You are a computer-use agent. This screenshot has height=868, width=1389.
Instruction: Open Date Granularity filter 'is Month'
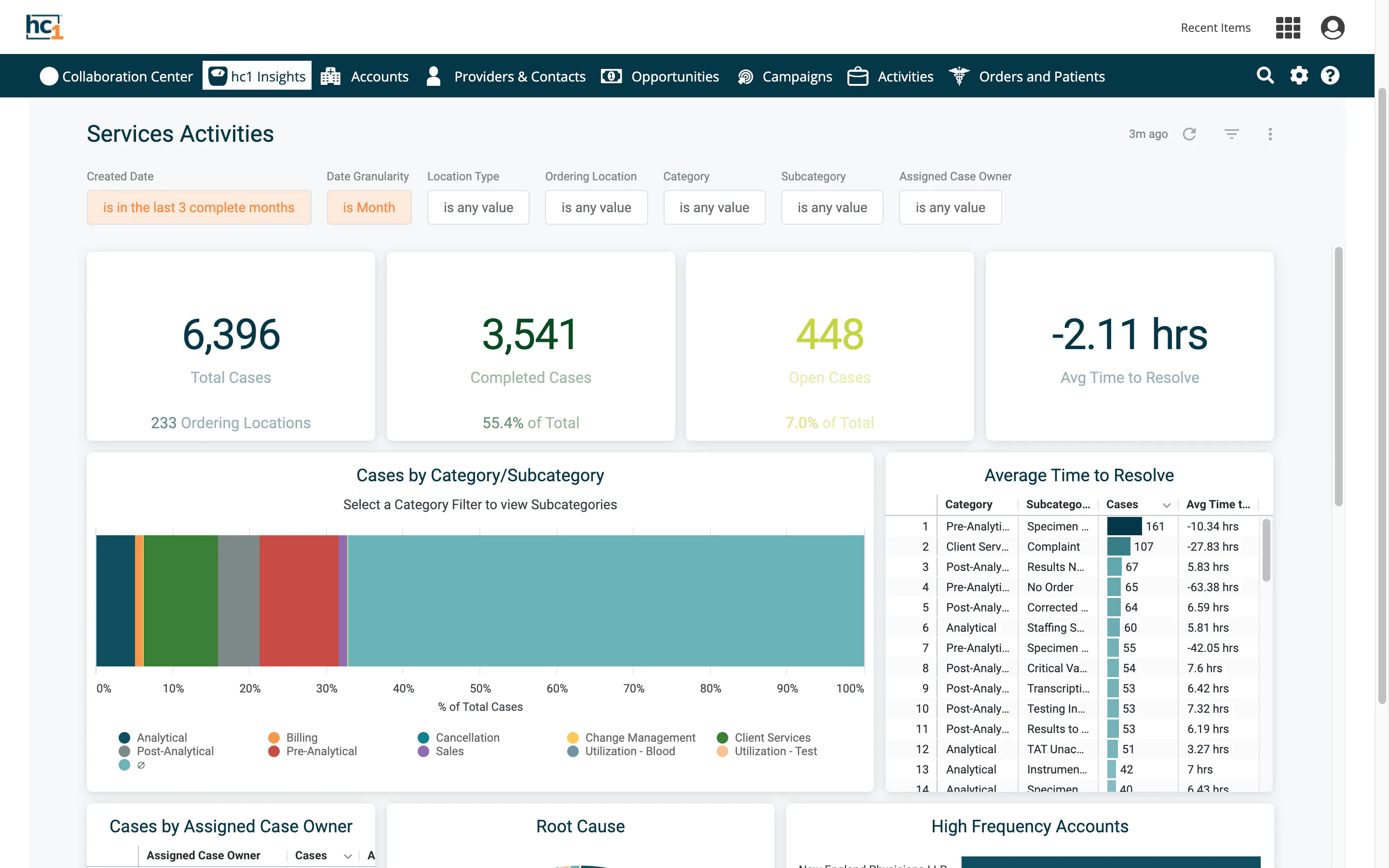tap(369, 207)
